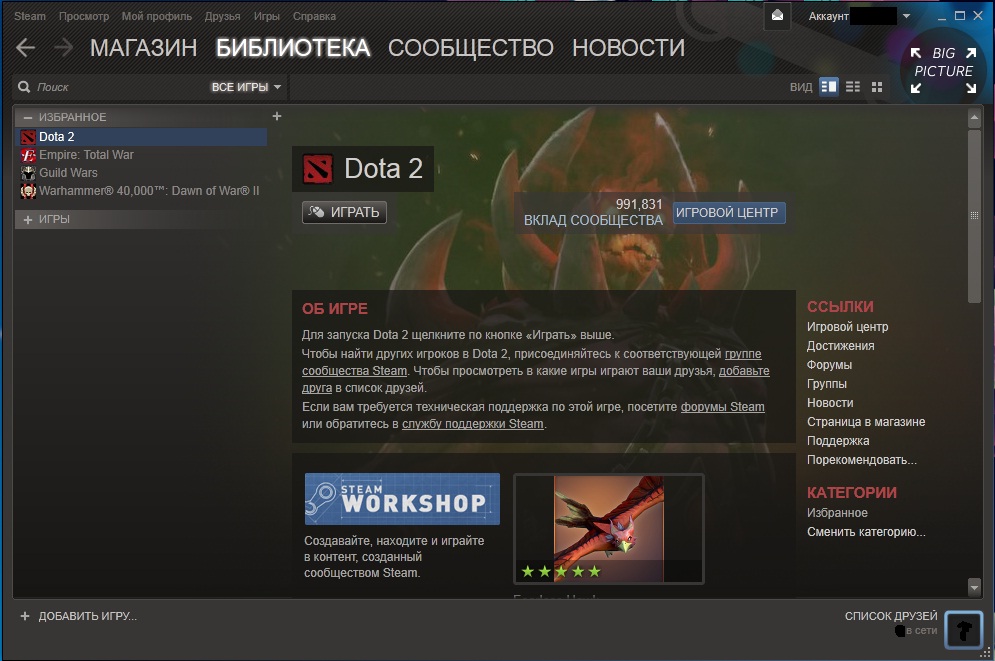Open Список друзей

pos(891,616)
